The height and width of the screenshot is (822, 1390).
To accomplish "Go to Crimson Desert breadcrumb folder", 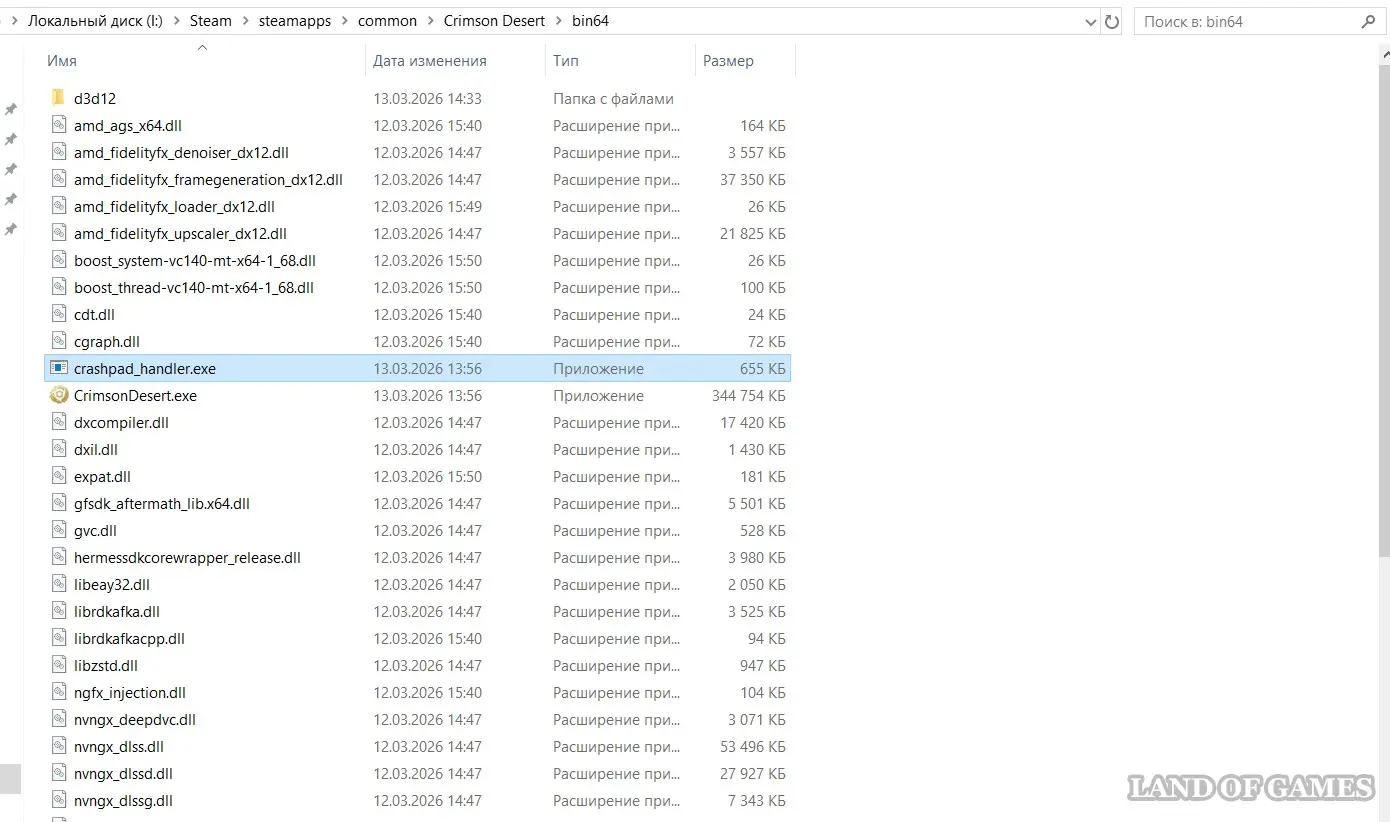I will (x=495, y=21).
